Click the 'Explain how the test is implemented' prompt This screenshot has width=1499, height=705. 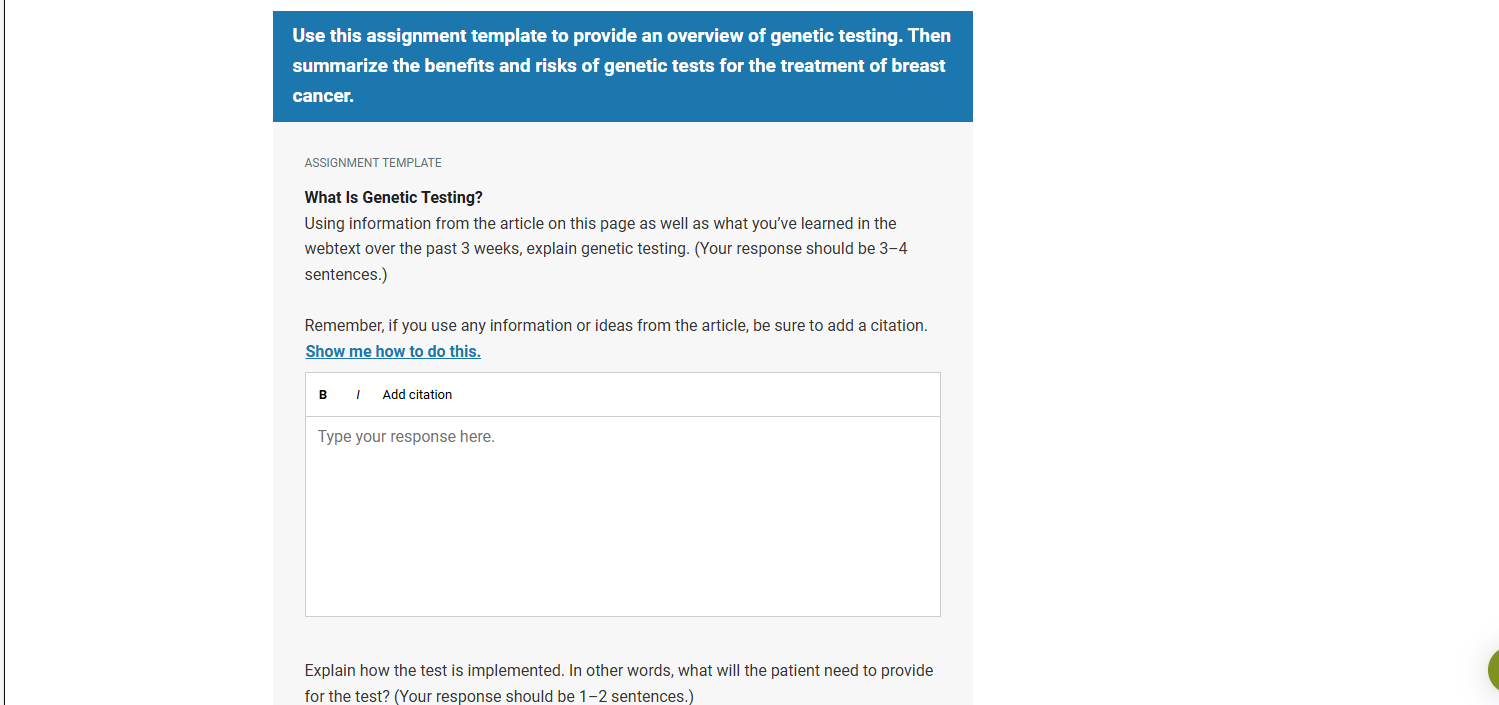point(619,683)
